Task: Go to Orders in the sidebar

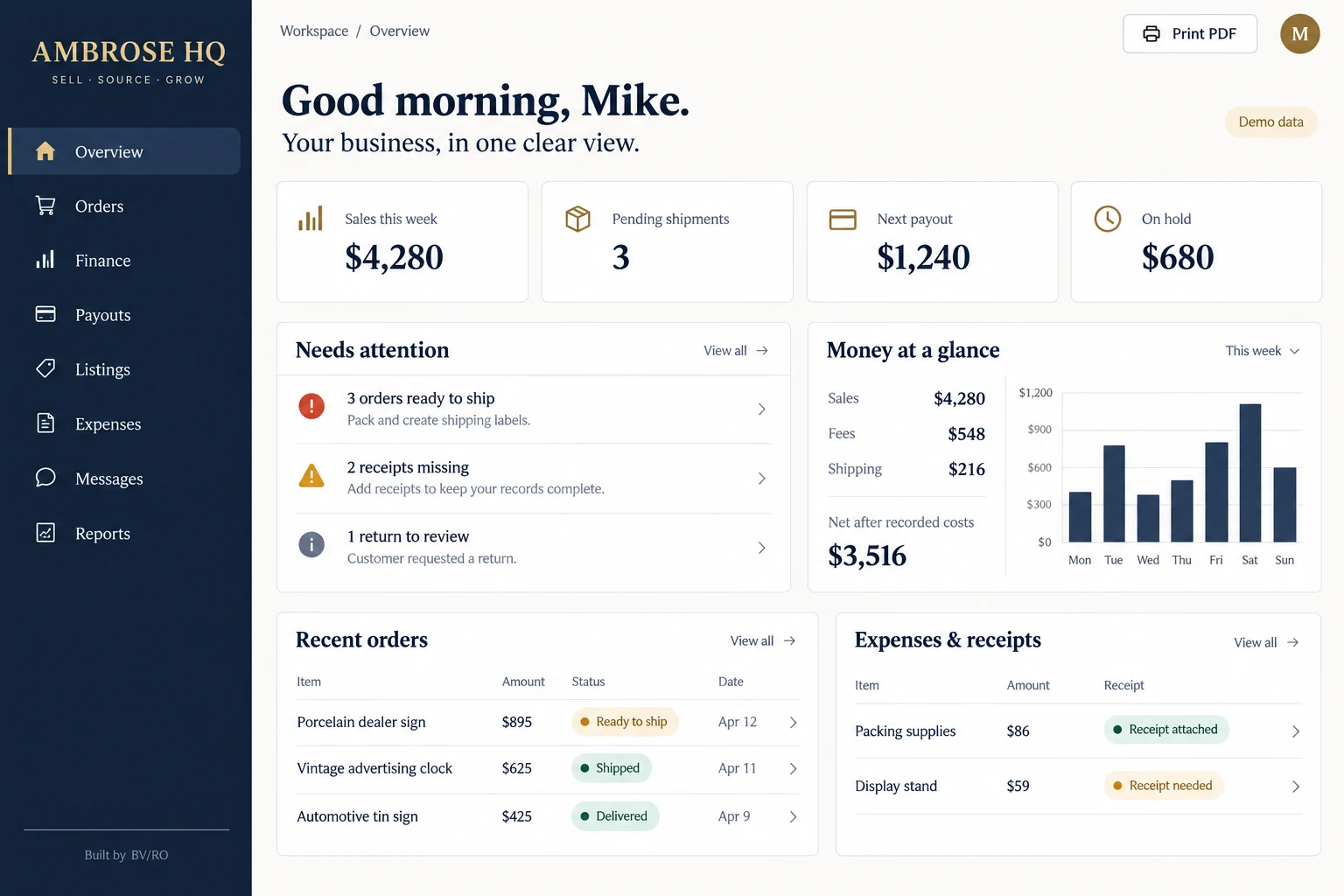Action: pos(124,206)
